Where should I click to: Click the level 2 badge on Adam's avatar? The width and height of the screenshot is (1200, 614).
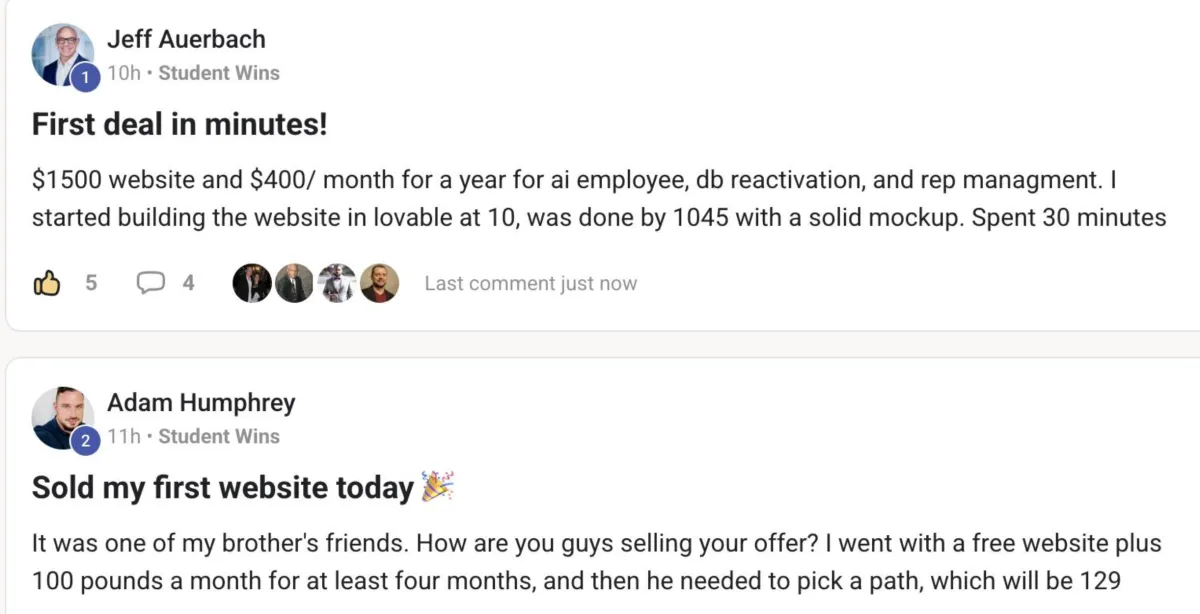point(85,440)
